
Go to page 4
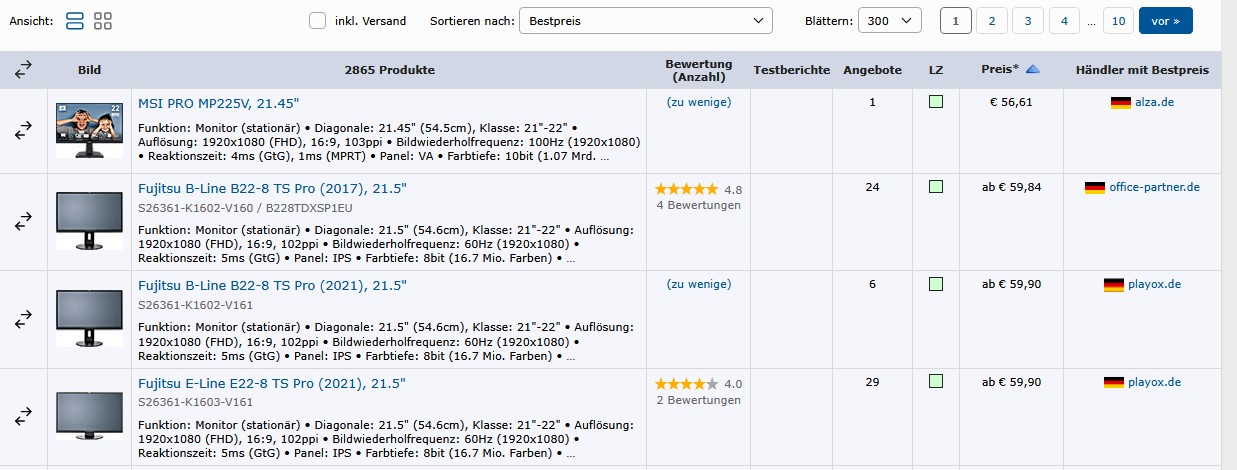coord(1063,20)
